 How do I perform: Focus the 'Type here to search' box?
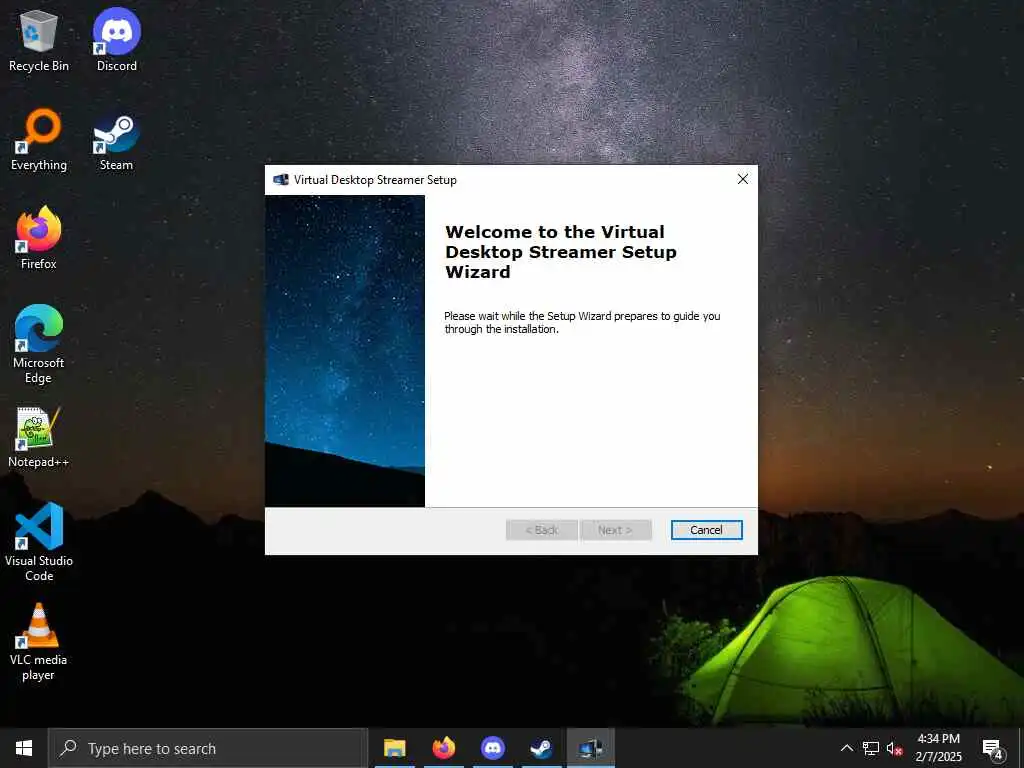coord(208,748)
